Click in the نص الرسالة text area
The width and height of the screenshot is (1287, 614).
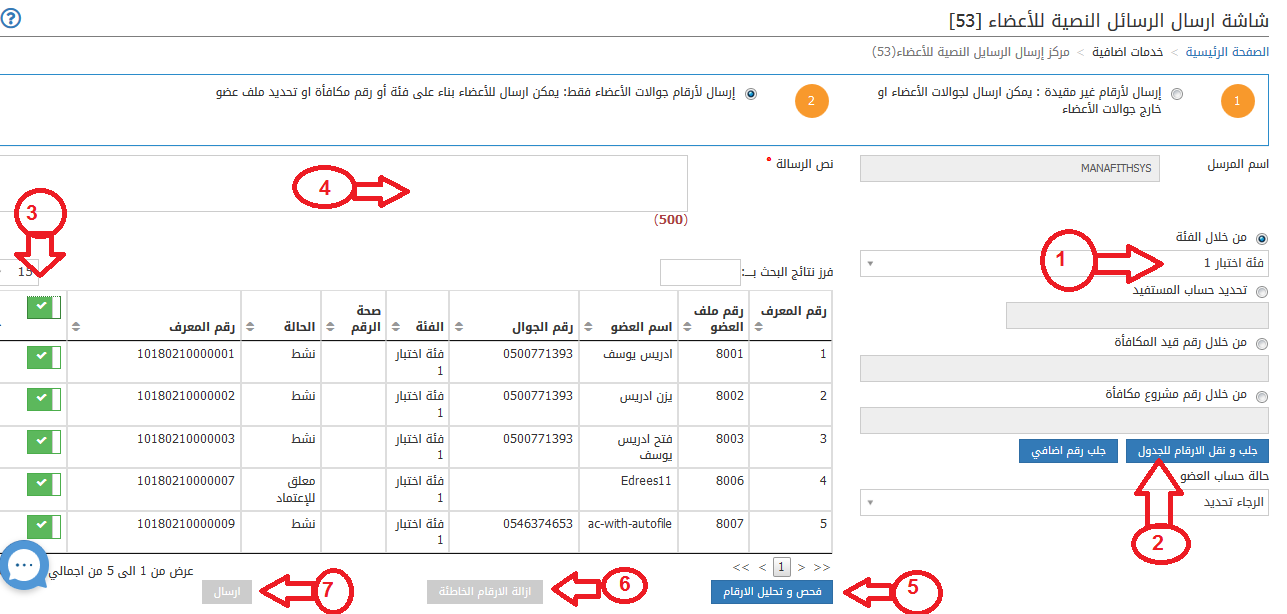340,183
